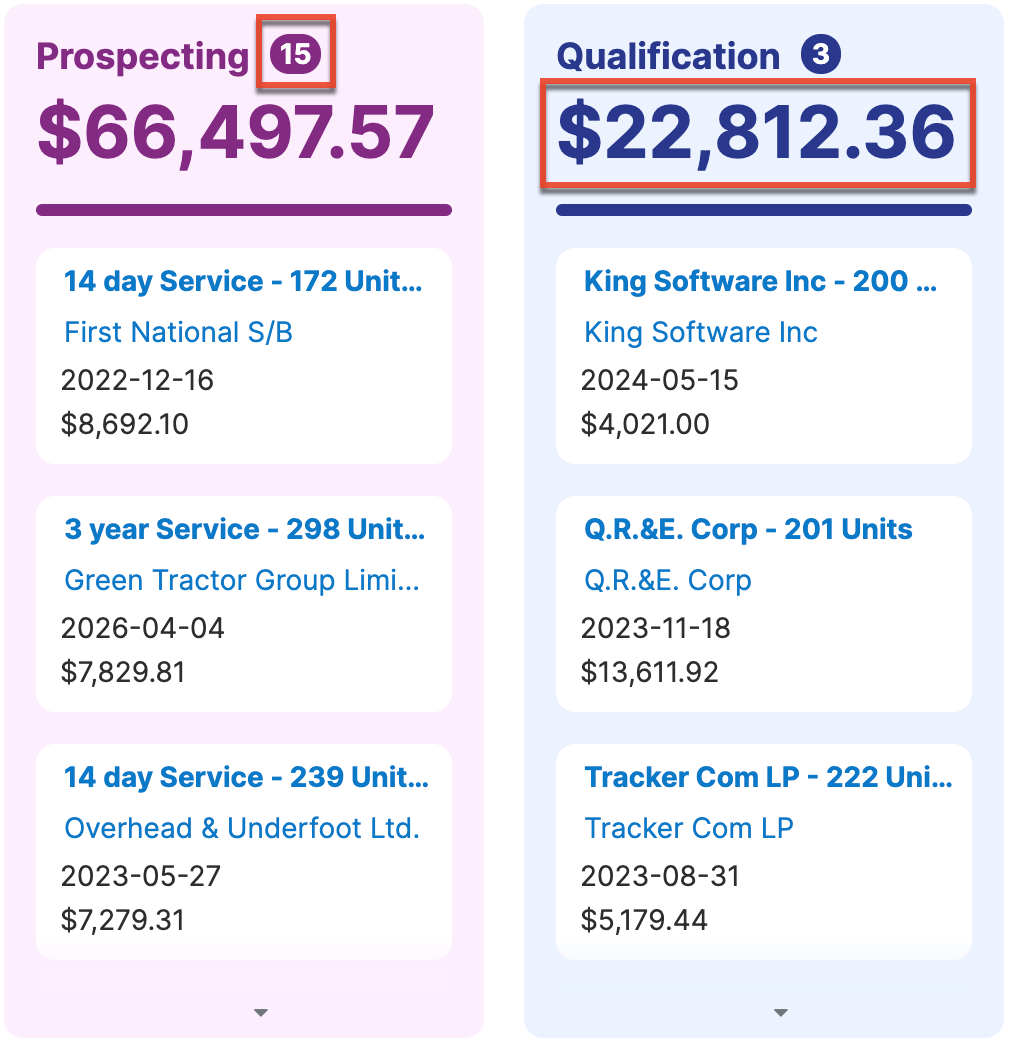Open the First National S/B account
This screenshot has height=1044, width=1010.
click(178, 332)
